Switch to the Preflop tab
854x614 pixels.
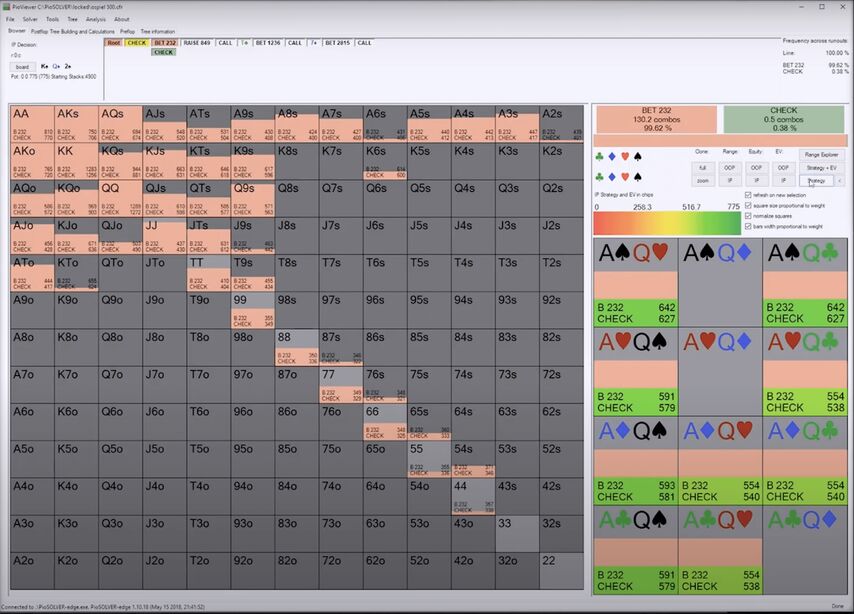[127, 32]
